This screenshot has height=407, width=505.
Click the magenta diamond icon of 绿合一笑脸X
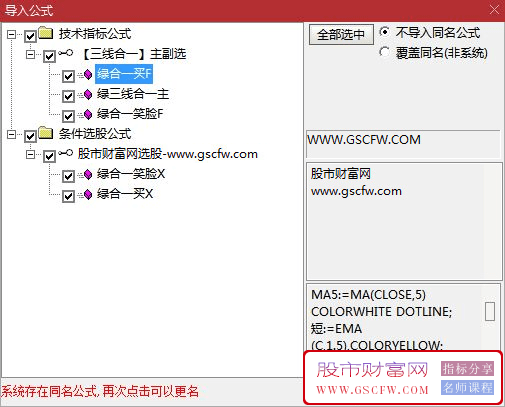tap(87, 174)
